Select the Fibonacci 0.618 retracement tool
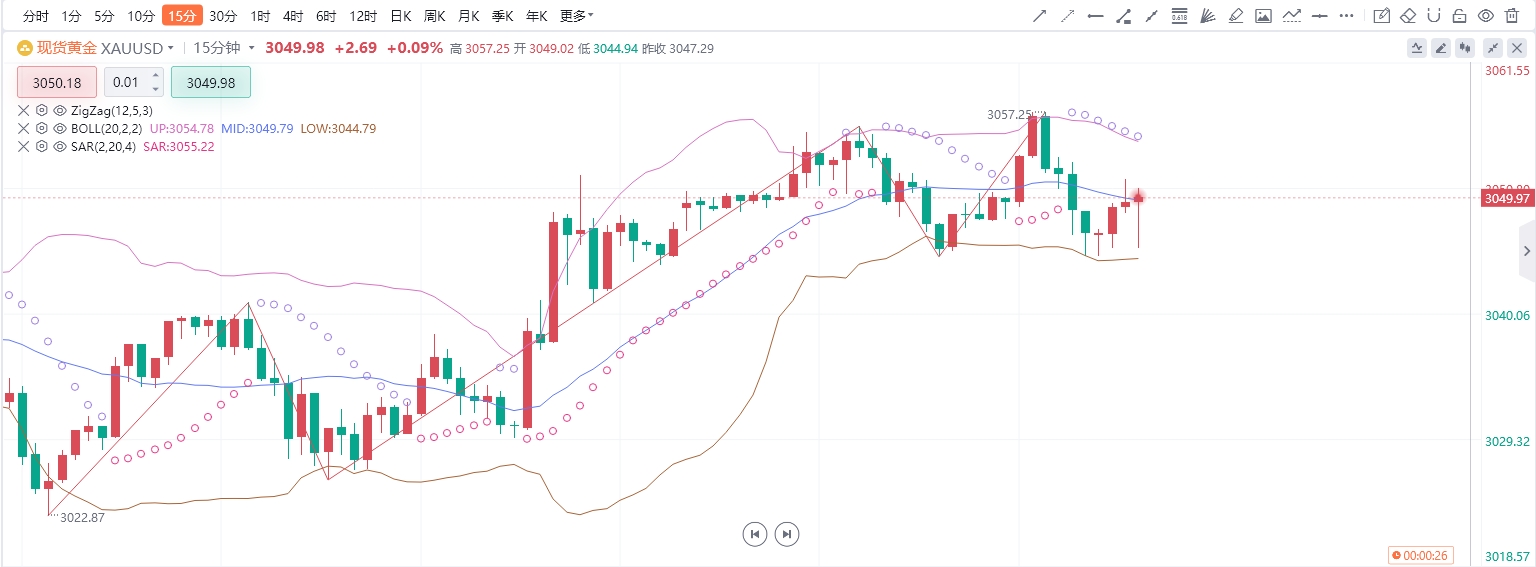 click(1179, 16)
